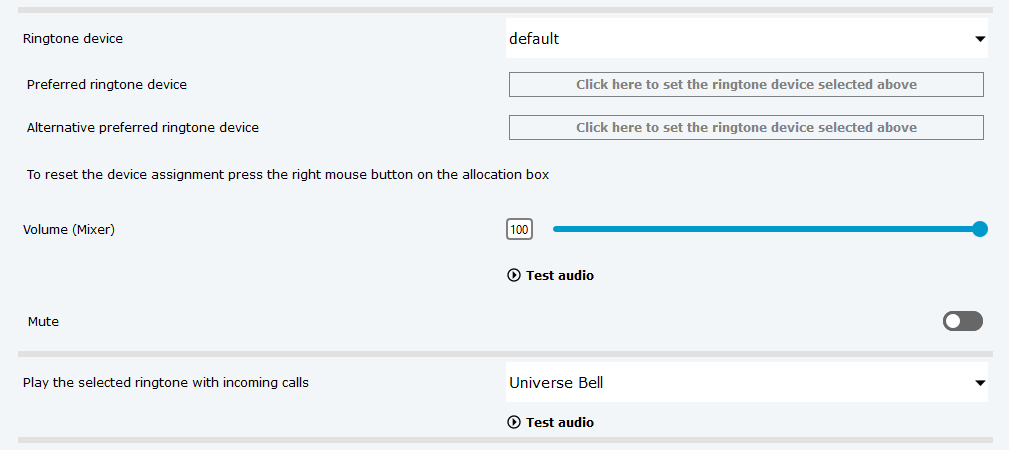Click the 'Play the selected ringtone' label

[x=166, y=383]
